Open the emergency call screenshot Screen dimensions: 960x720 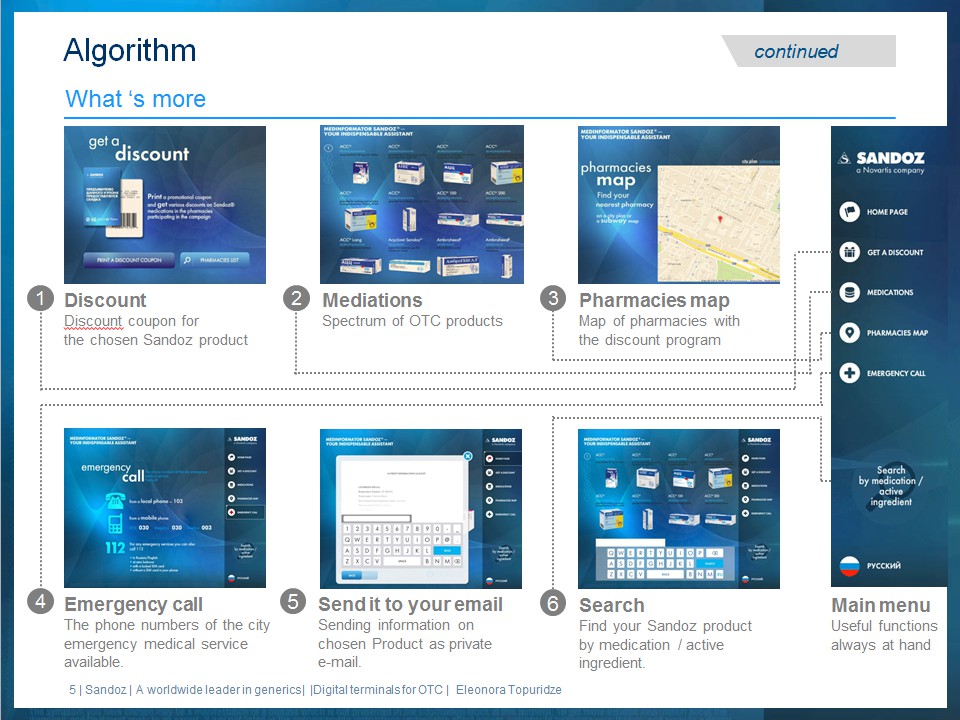tap(165, 508)
